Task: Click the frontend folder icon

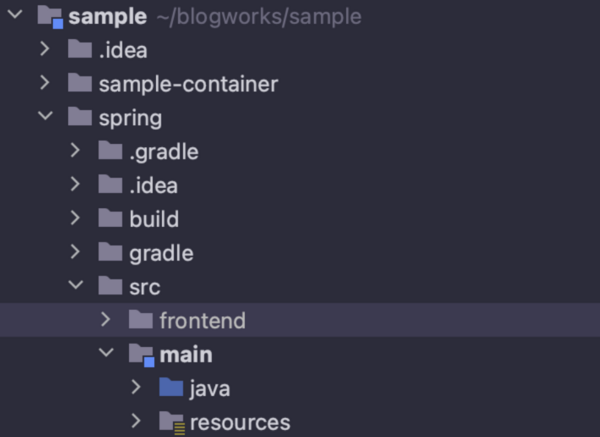Action: tap(141, 320)
